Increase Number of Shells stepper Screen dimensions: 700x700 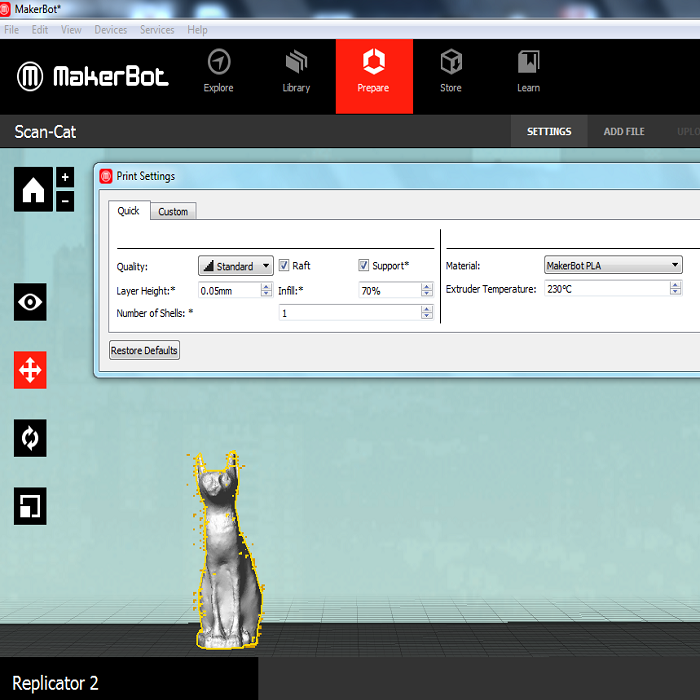point(427,309)
